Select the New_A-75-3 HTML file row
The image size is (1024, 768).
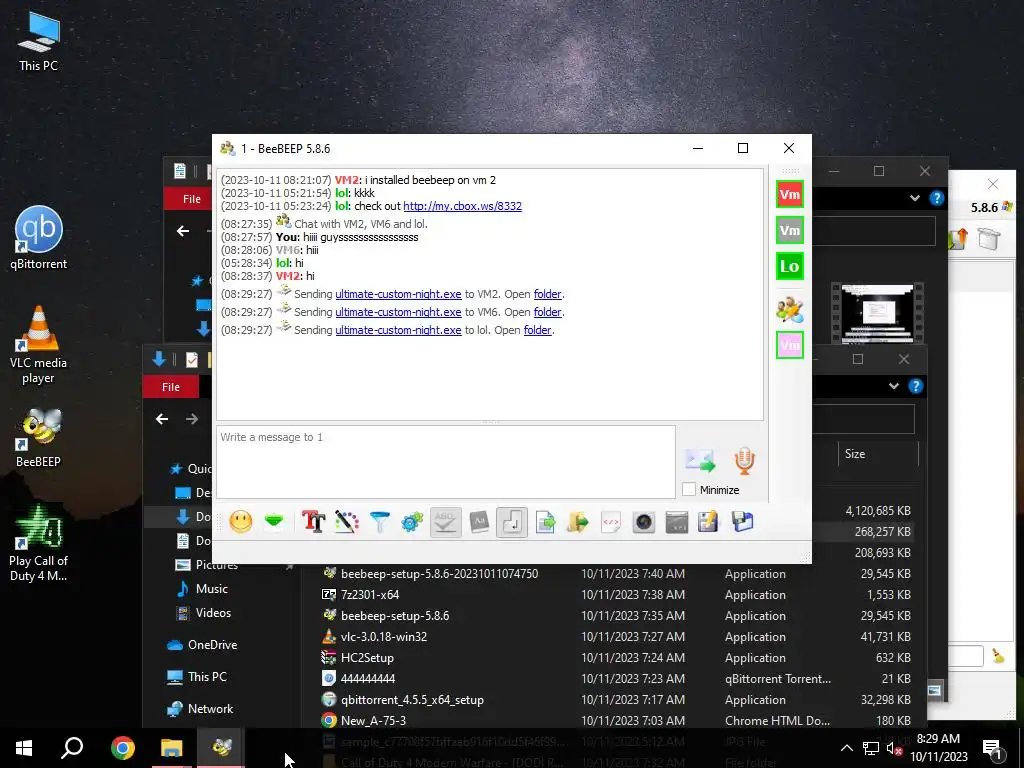[x=616, y=720]
